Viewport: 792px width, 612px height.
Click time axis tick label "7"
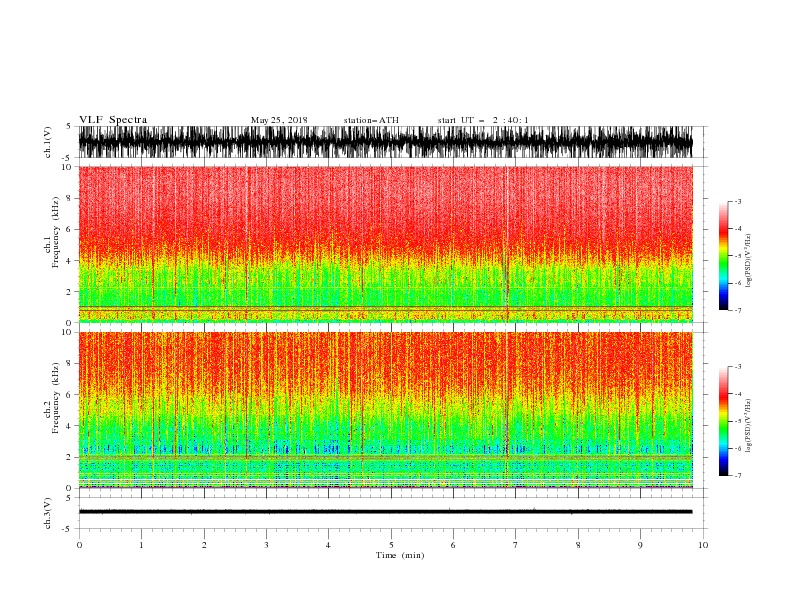(x=515, y=545)
